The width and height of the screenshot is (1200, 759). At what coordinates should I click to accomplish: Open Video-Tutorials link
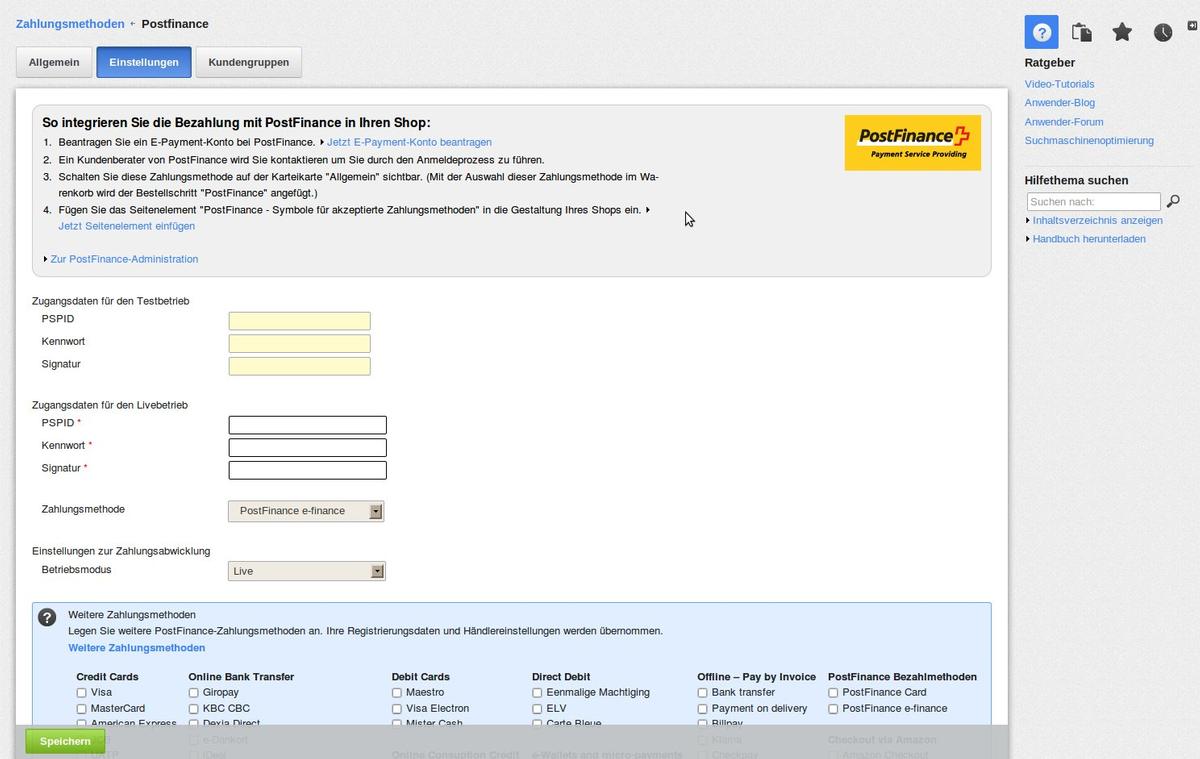[1059, 84]
